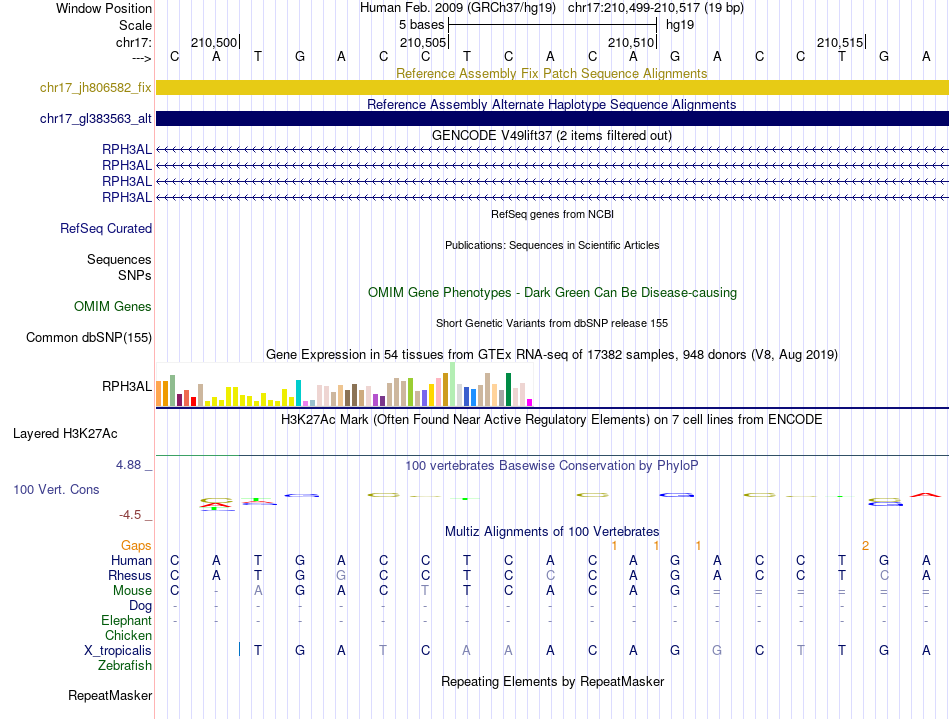
Task: Open Reference Assembly Fix Patch Sequence Alignments title
Action: tap(551, 73)
